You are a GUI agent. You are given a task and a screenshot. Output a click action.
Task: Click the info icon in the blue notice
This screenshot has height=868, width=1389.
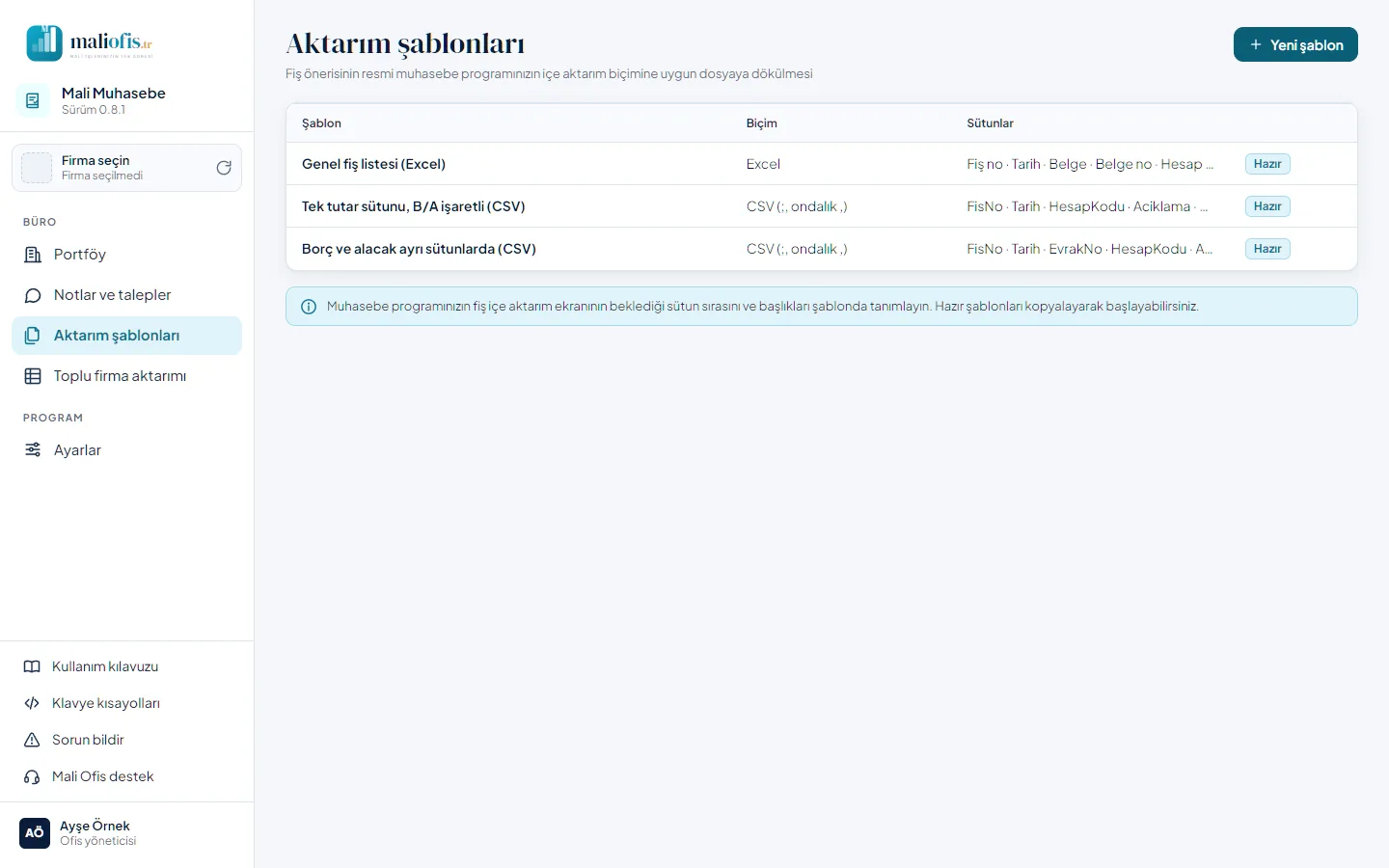pos(309,307)
